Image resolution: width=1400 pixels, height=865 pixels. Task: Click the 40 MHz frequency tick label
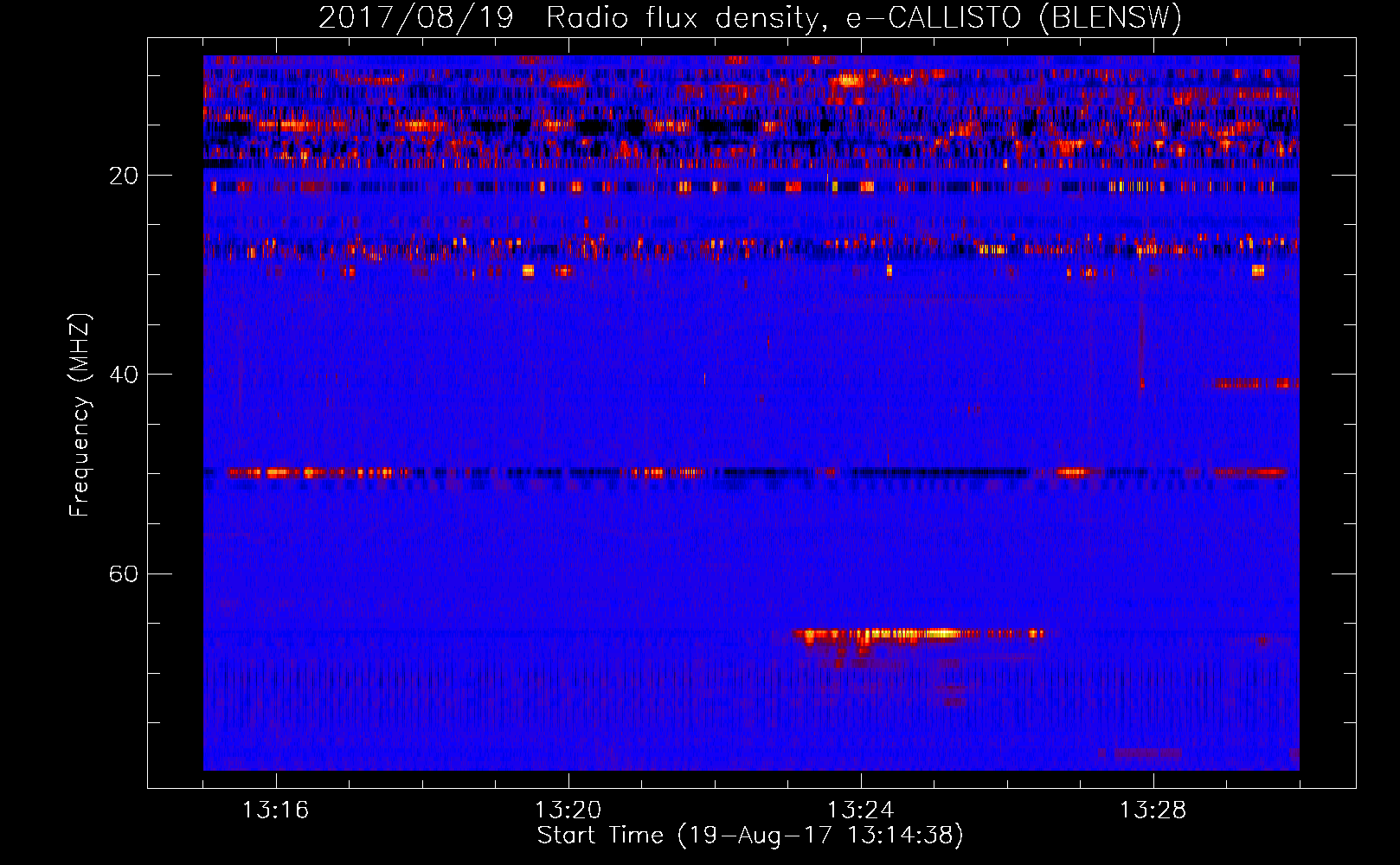pyautogui.click(x=124, y=375)
